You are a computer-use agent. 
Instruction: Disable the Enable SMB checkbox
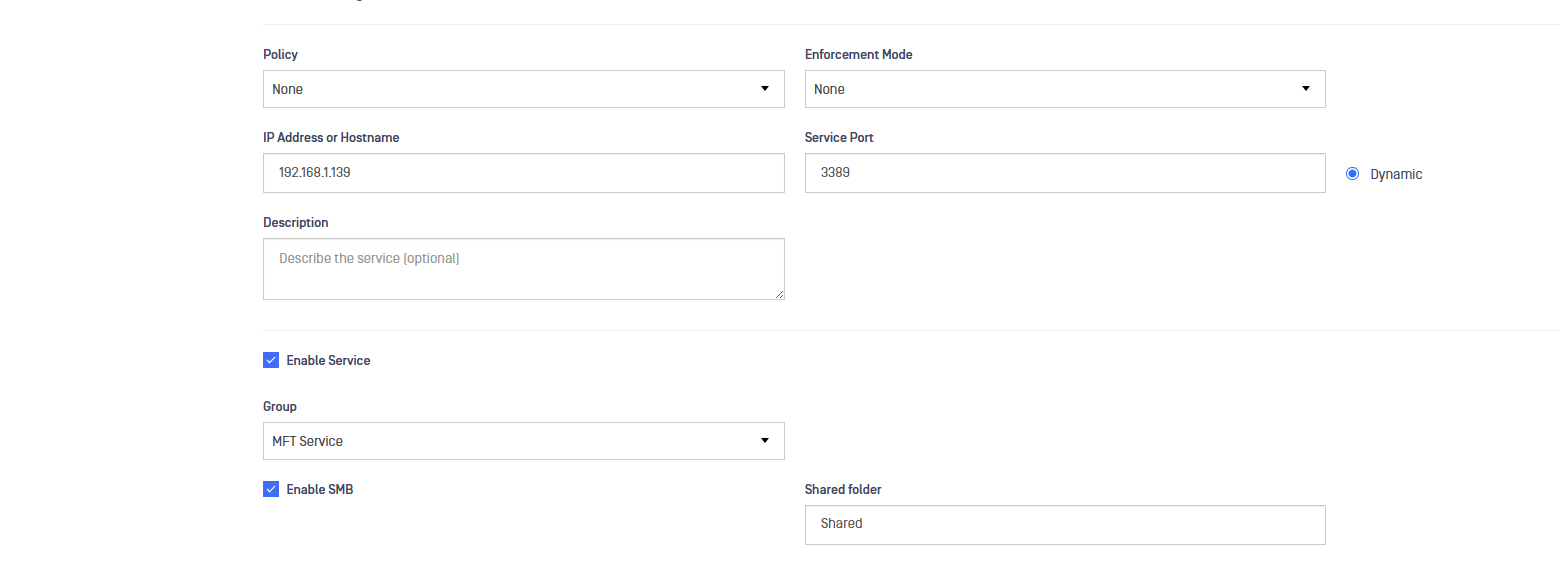click(x=271, y=489)
